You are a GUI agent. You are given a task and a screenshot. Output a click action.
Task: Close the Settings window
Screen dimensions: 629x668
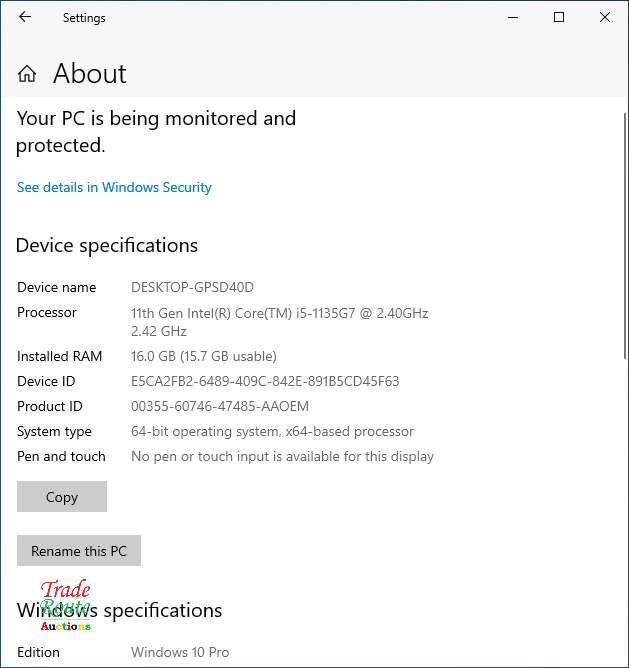(604, 17)
